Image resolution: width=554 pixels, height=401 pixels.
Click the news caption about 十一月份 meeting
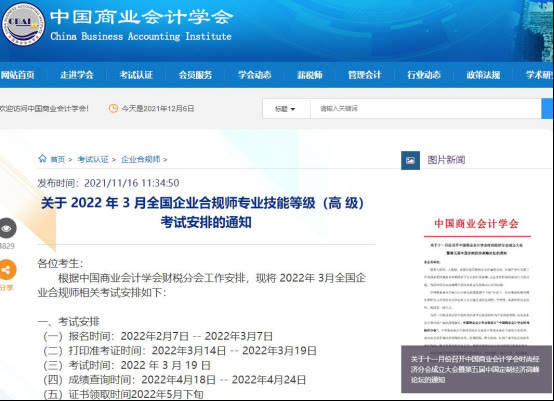476,369
